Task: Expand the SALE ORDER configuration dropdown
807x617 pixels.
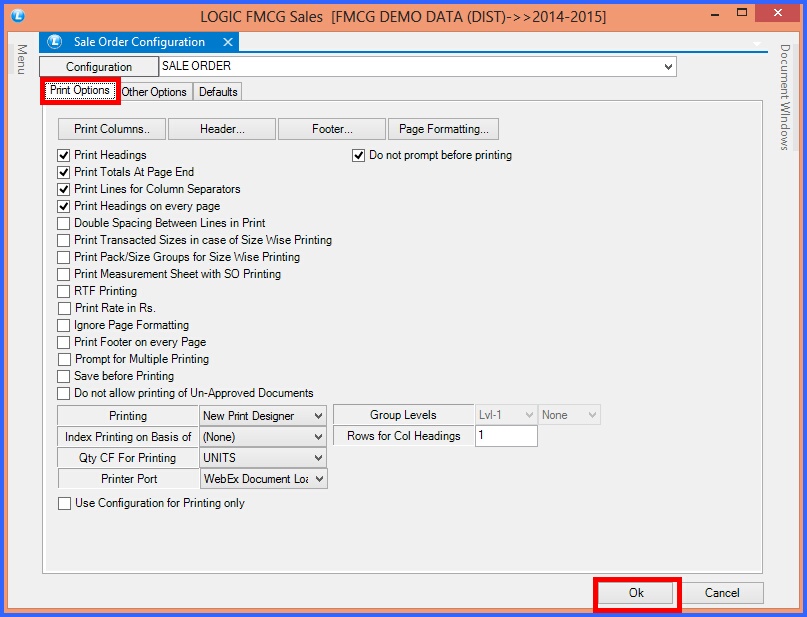Action: (668, 67)
